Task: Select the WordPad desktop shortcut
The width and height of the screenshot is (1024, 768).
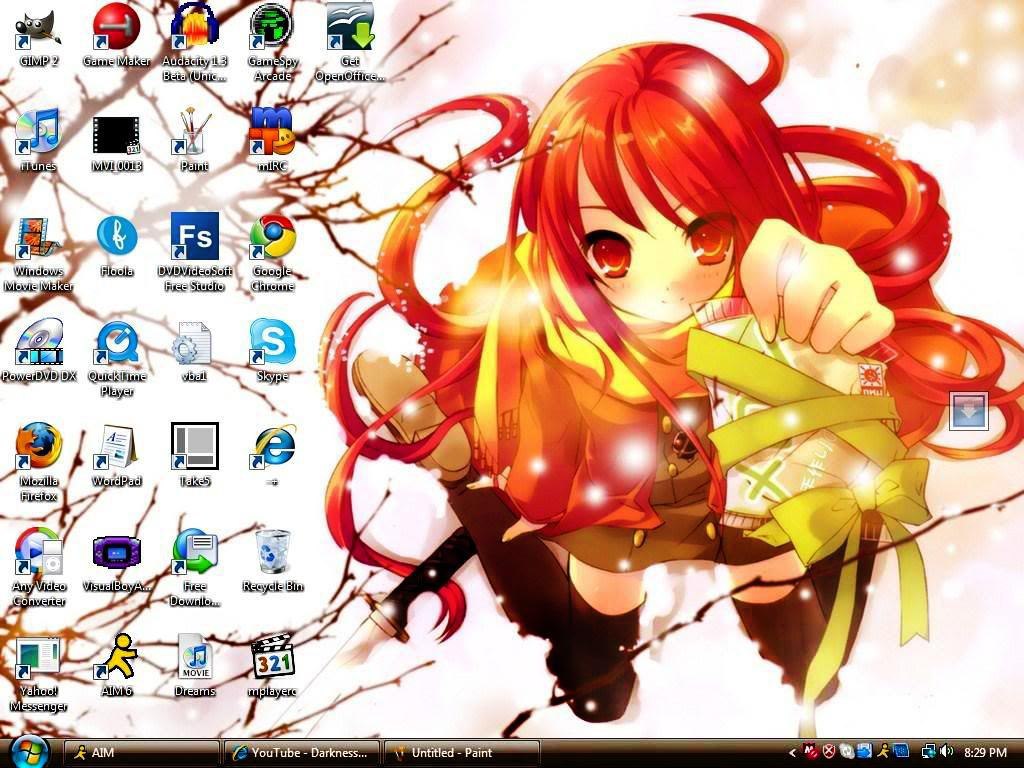Action: (x=117, y=456)
